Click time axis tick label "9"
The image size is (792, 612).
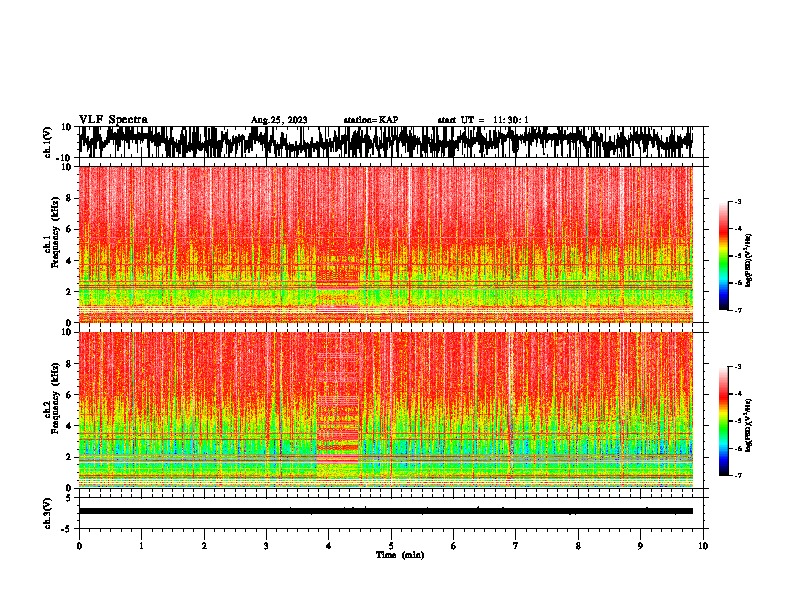(x=640, y=546)
